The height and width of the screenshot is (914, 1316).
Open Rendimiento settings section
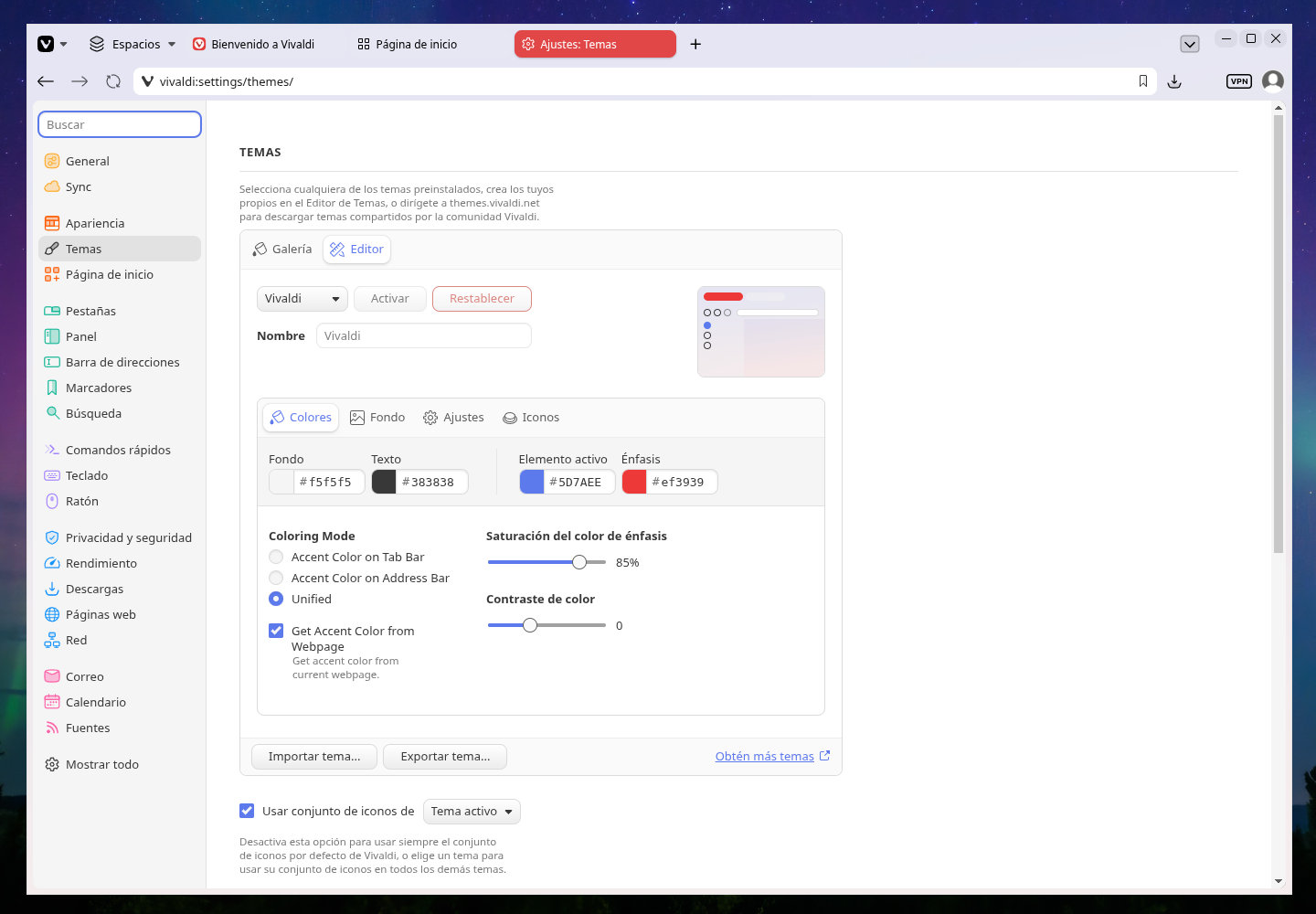120,563
